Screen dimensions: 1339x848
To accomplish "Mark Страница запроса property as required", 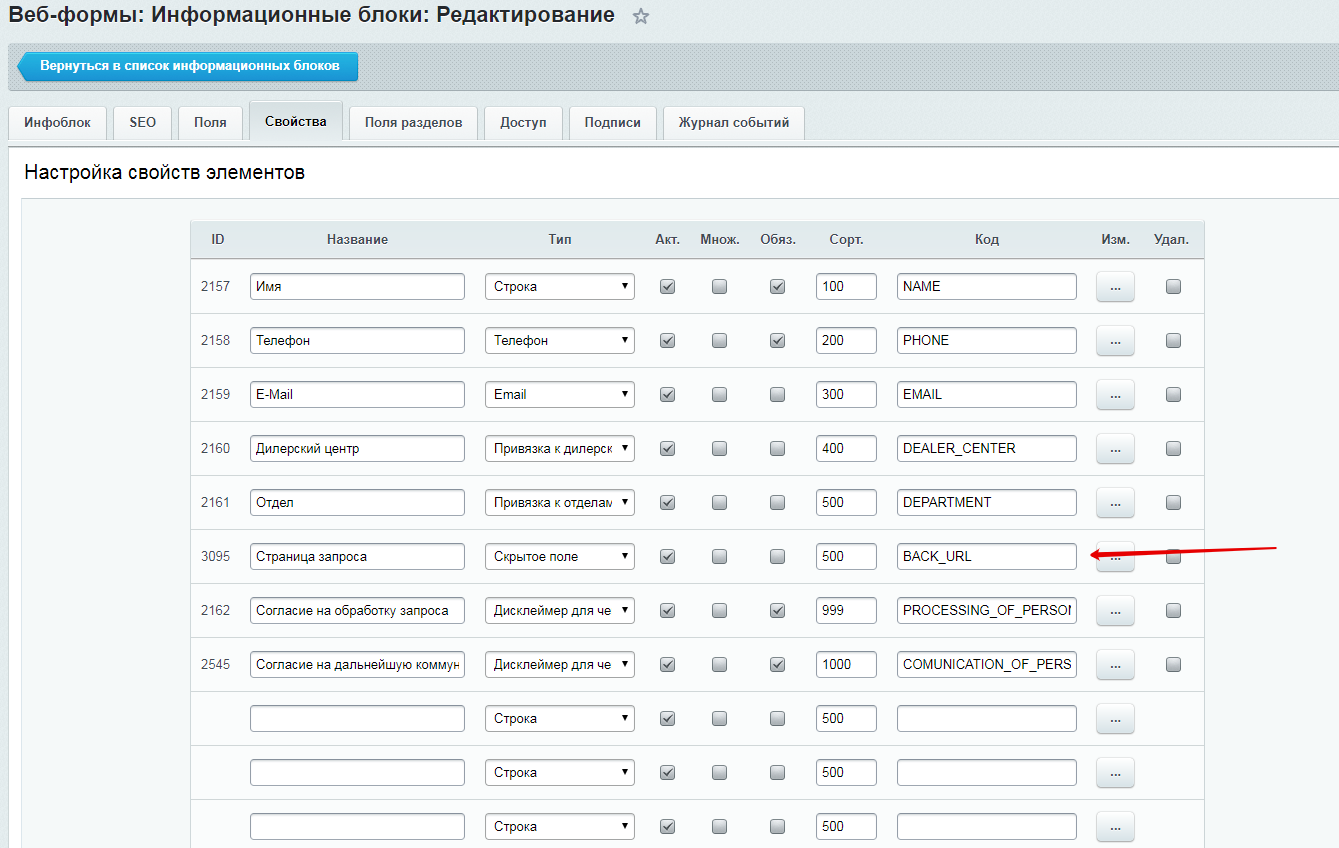I will (x=777, y=556).
